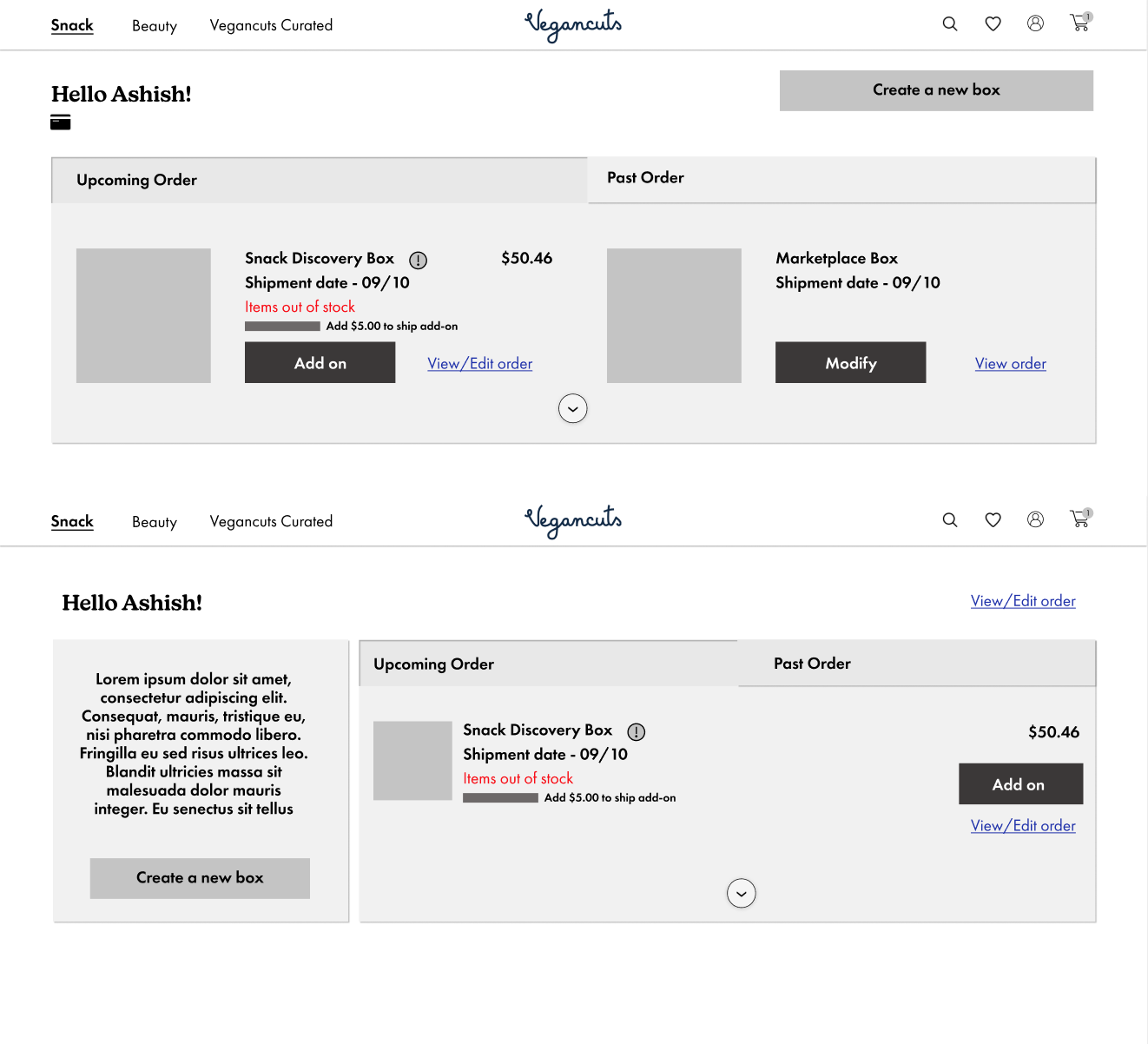This screenshot has height=1044, width=1148.
Task: Select Snack in the top navigation
Action: pos(72,25)
